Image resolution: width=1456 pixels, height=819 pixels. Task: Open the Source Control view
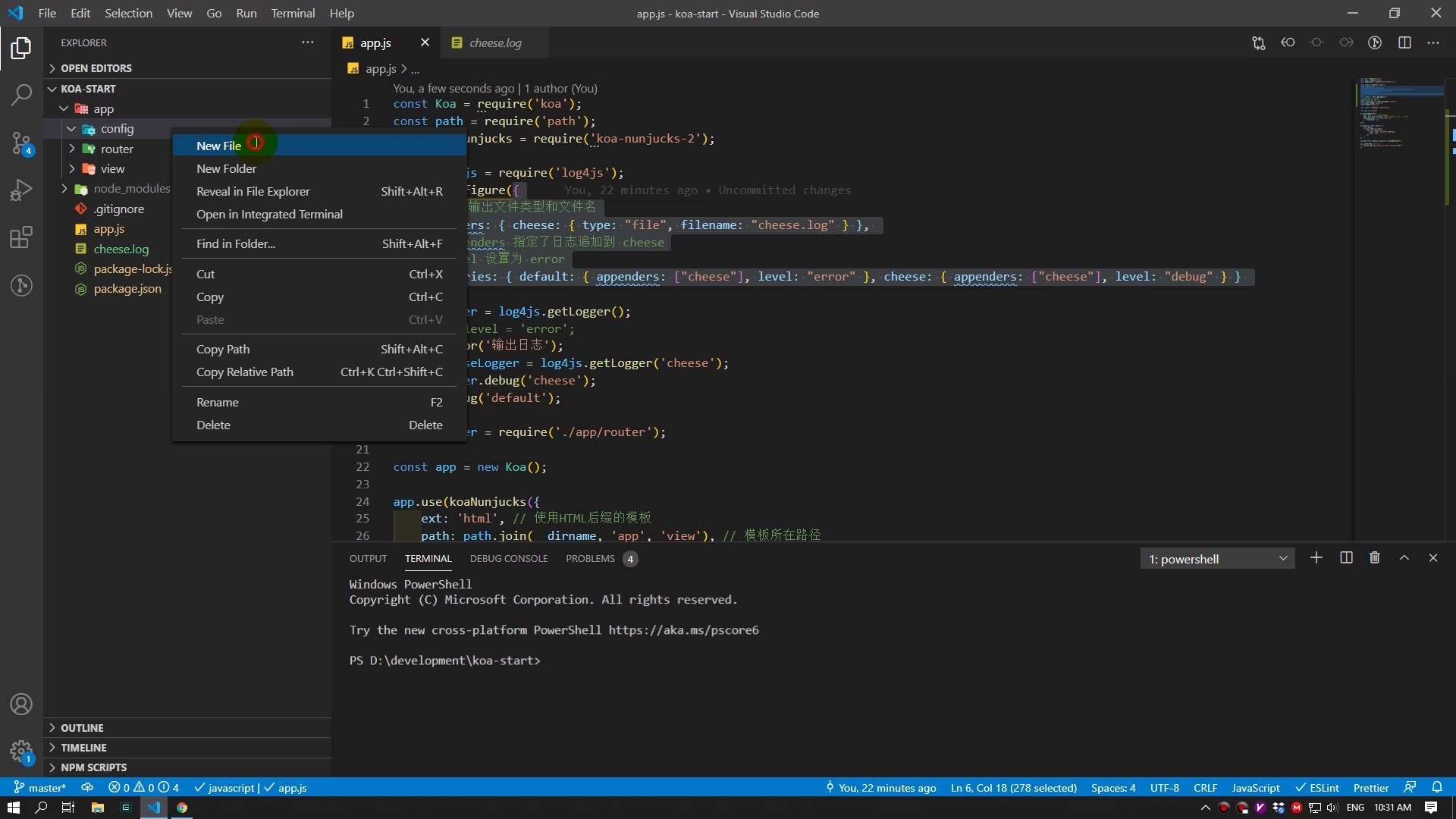click(21, 143)
